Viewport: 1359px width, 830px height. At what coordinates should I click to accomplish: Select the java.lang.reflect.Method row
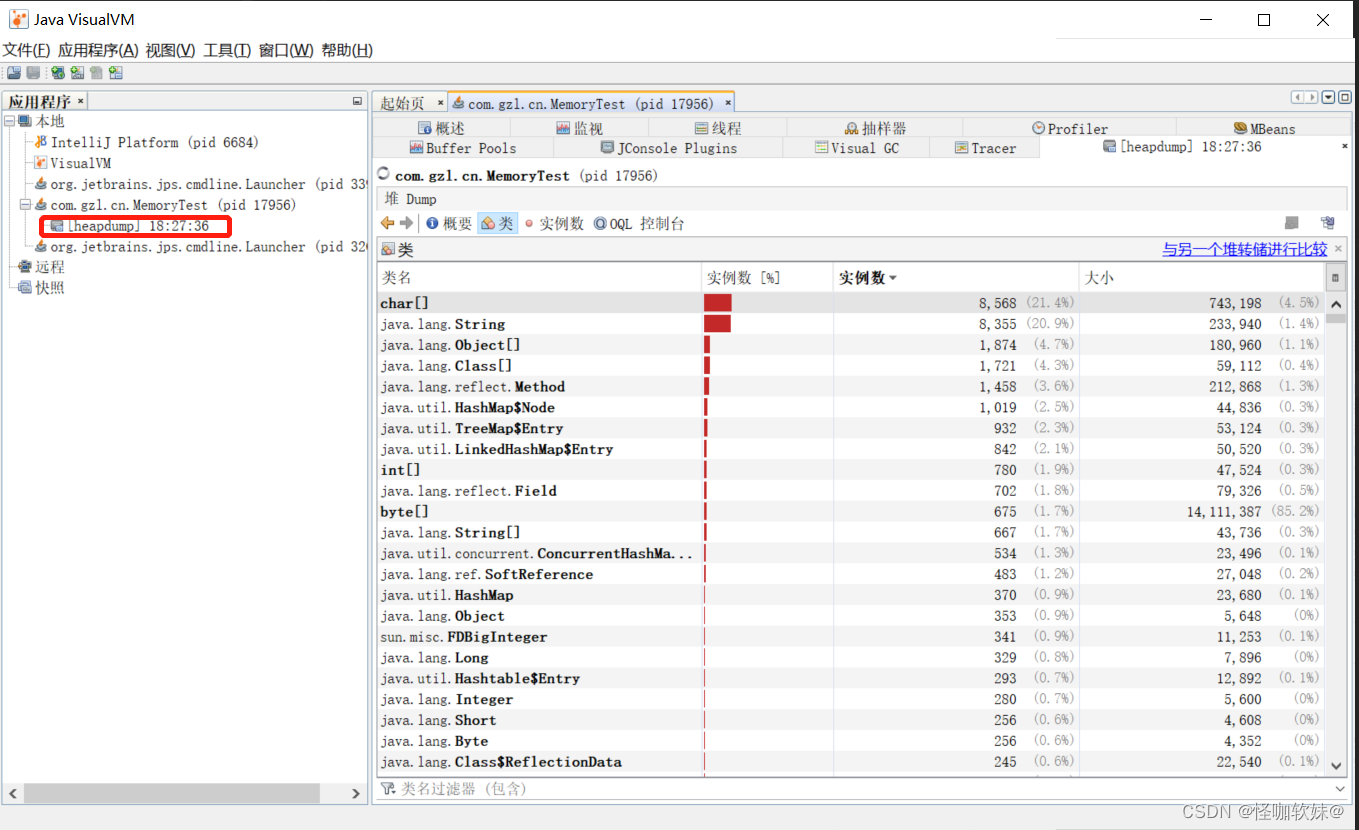(850, 387)
